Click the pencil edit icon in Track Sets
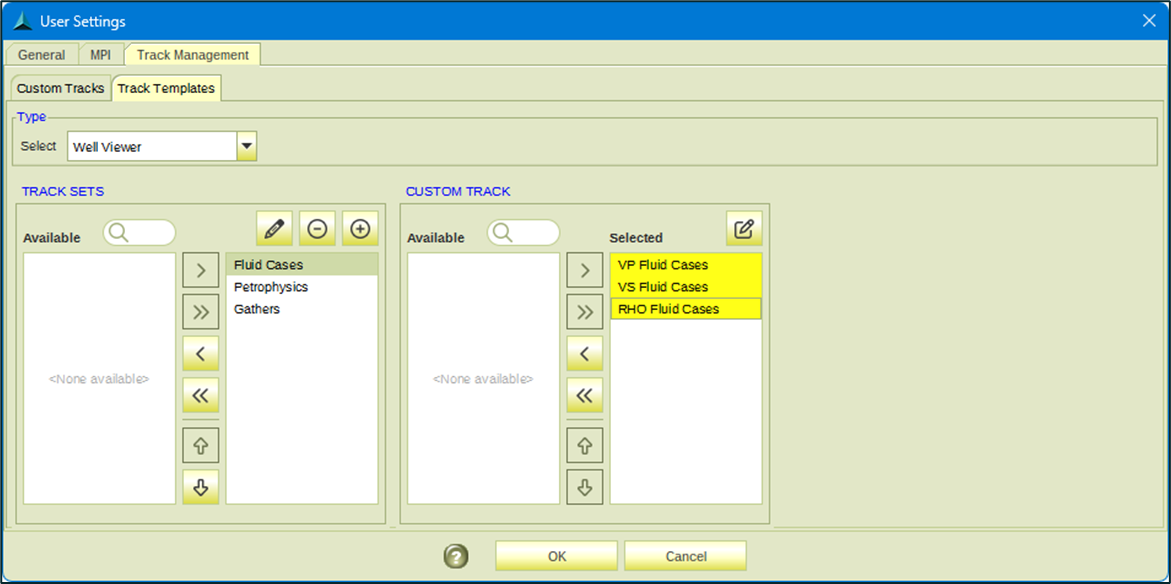1171x584 pixels. [x=274, y=229]
